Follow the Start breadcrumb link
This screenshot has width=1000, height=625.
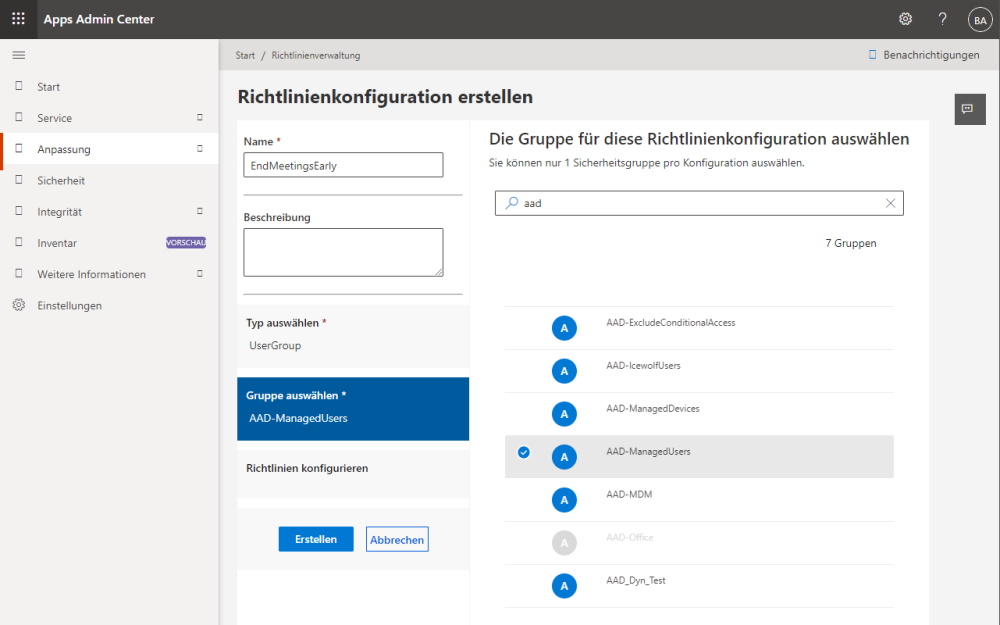pyautogui.click(x=245, y=55)
